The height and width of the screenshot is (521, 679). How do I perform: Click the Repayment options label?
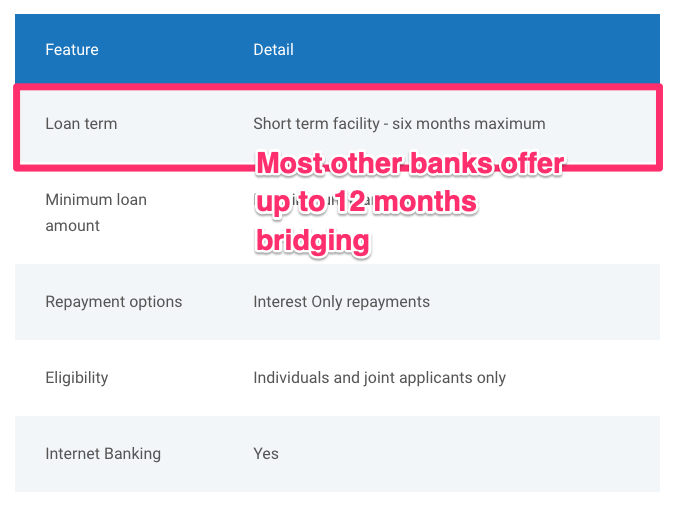[x=113, y=301]
